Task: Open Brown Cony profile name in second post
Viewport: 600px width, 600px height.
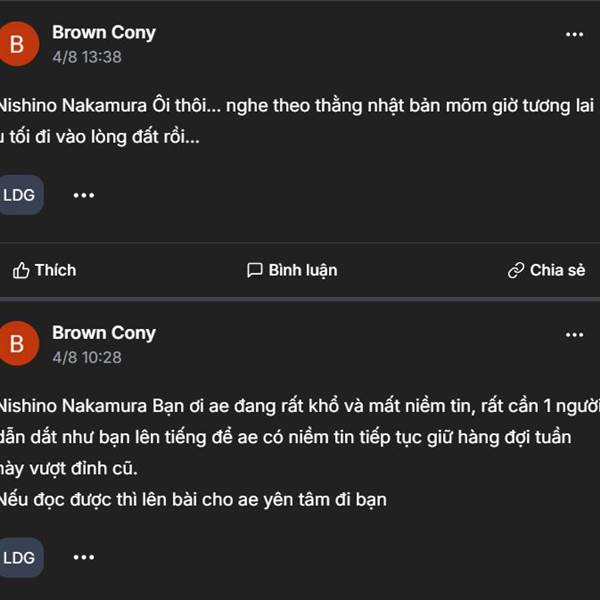Action: (x=104, y=333)
